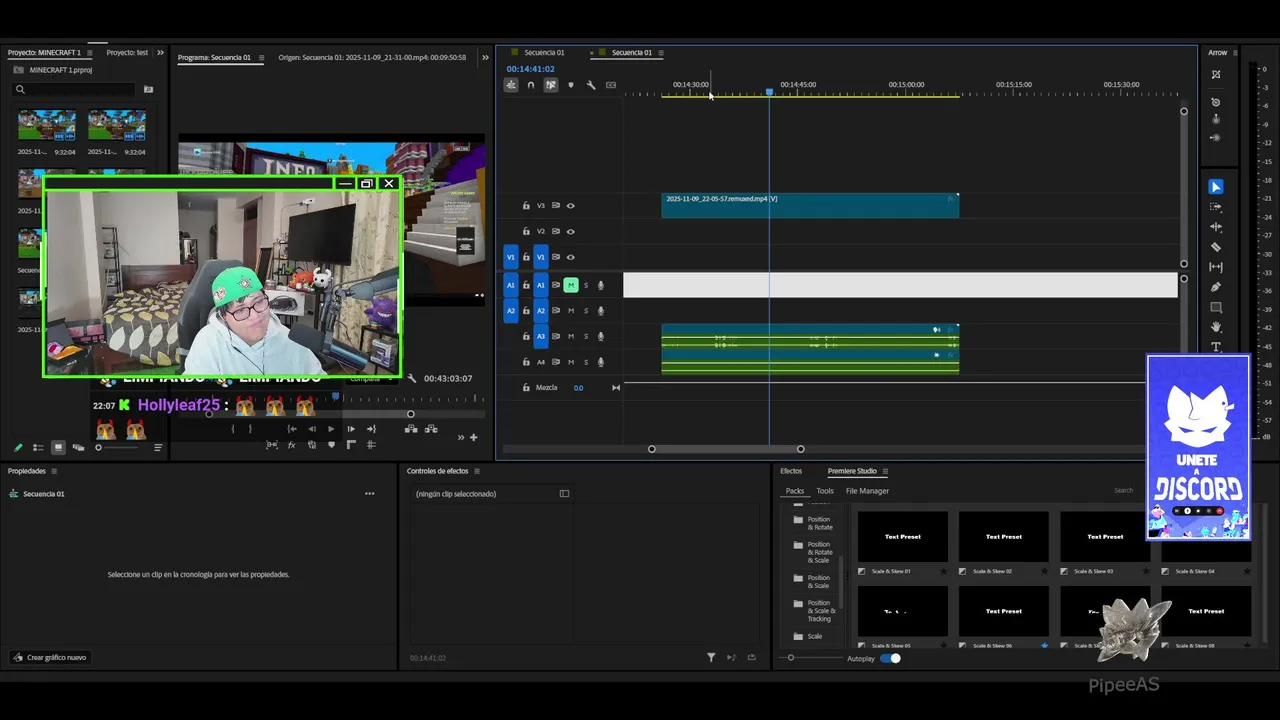Enable linked selection in the timeline
The height and width of the screenshot is (720, 1280).
coord(550,85)
